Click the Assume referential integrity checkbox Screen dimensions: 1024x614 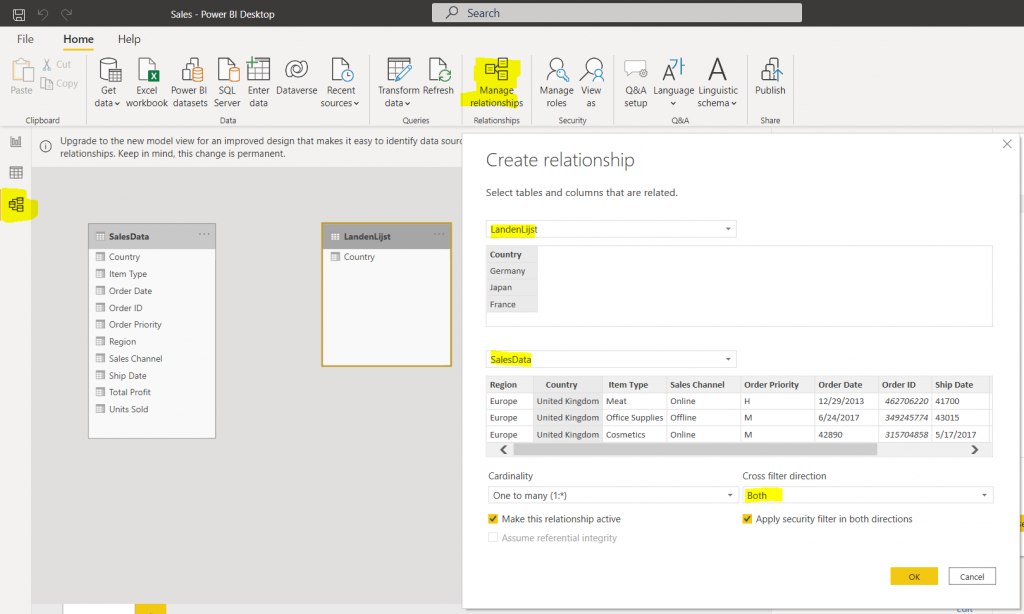(493, 538)
